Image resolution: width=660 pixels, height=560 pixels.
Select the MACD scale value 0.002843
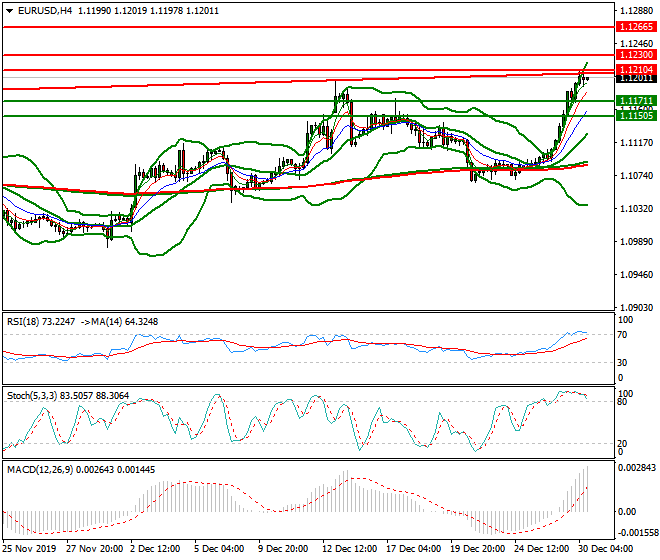636,468
